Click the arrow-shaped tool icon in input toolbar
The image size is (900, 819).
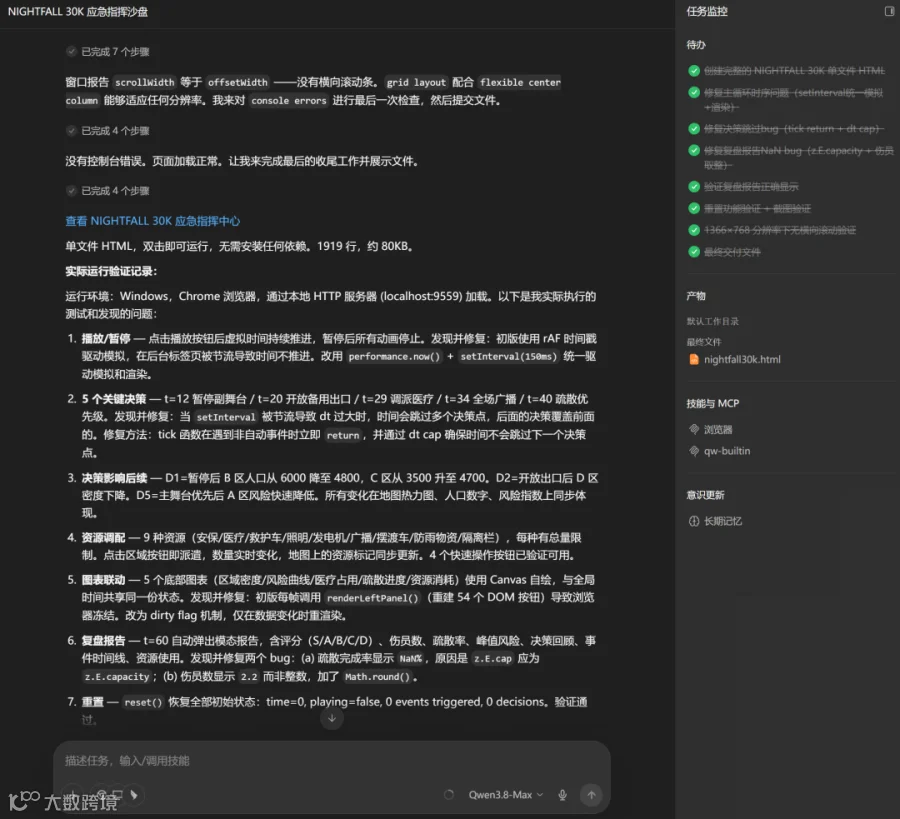pos(134,795)
